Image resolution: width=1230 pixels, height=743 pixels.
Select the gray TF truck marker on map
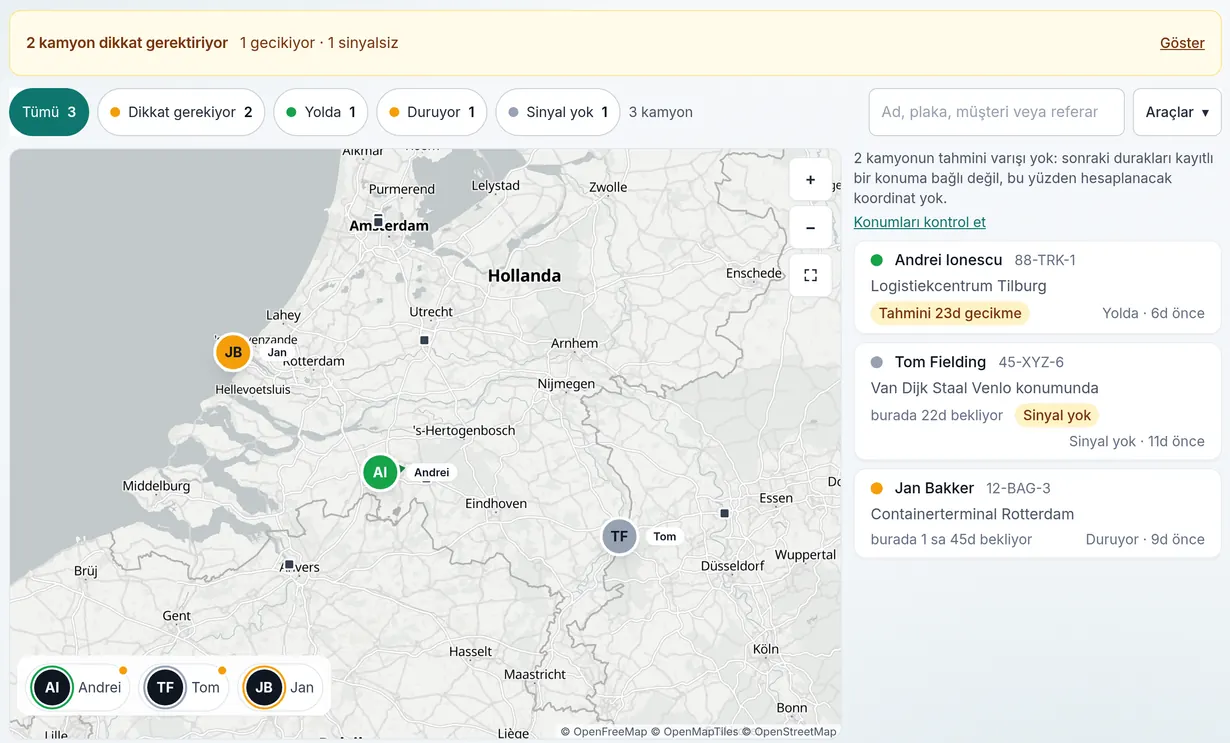point(619,536)
